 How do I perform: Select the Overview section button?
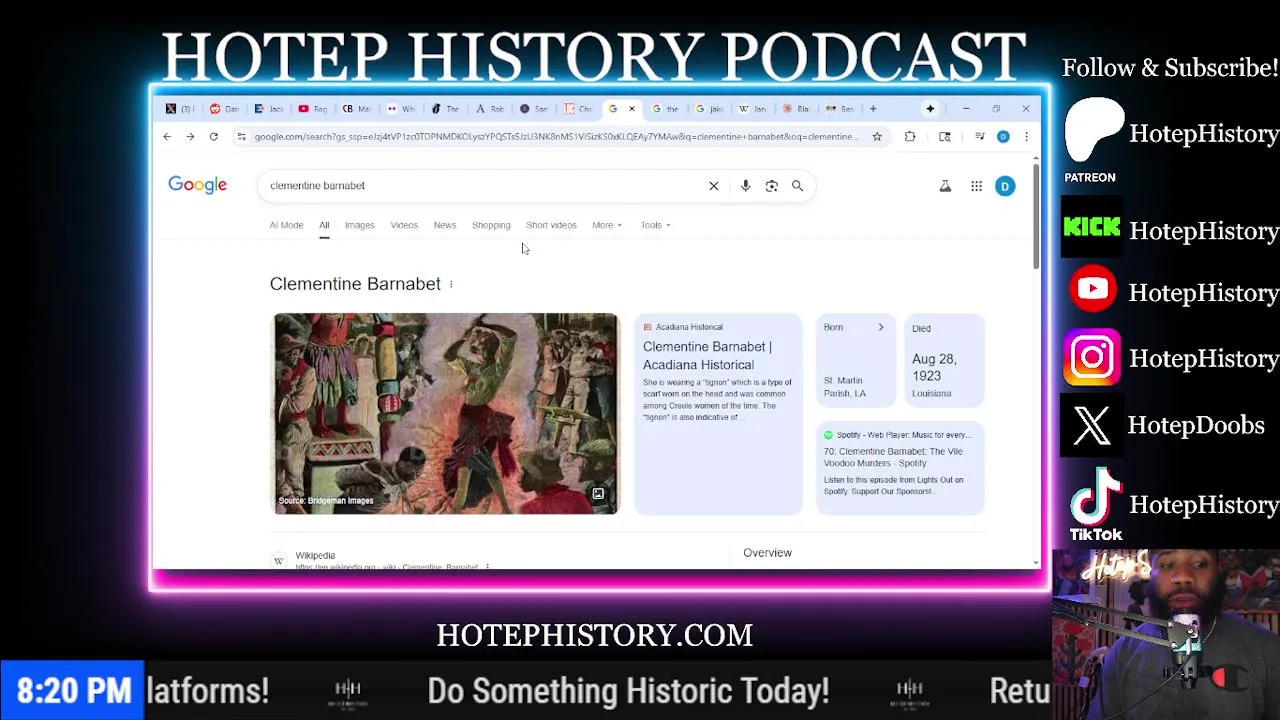pyautogui.click(x=767, y=553)
